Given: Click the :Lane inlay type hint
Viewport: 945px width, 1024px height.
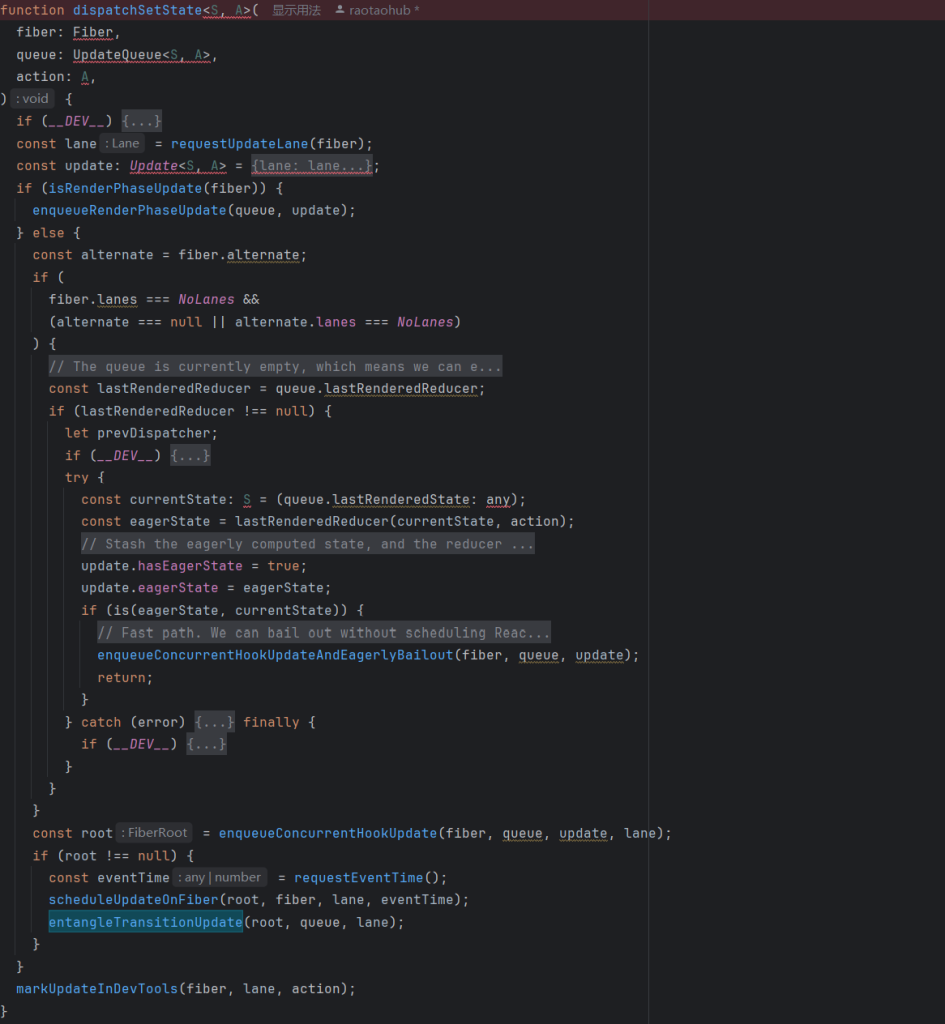Looking at the screenshot, I should [x=121, y=143].
